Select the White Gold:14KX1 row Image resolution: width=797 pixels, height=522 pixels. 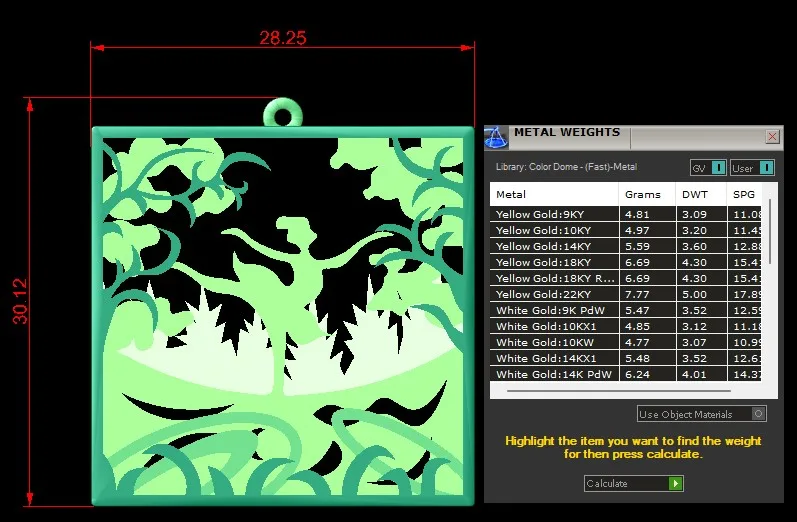pos(626,358)
